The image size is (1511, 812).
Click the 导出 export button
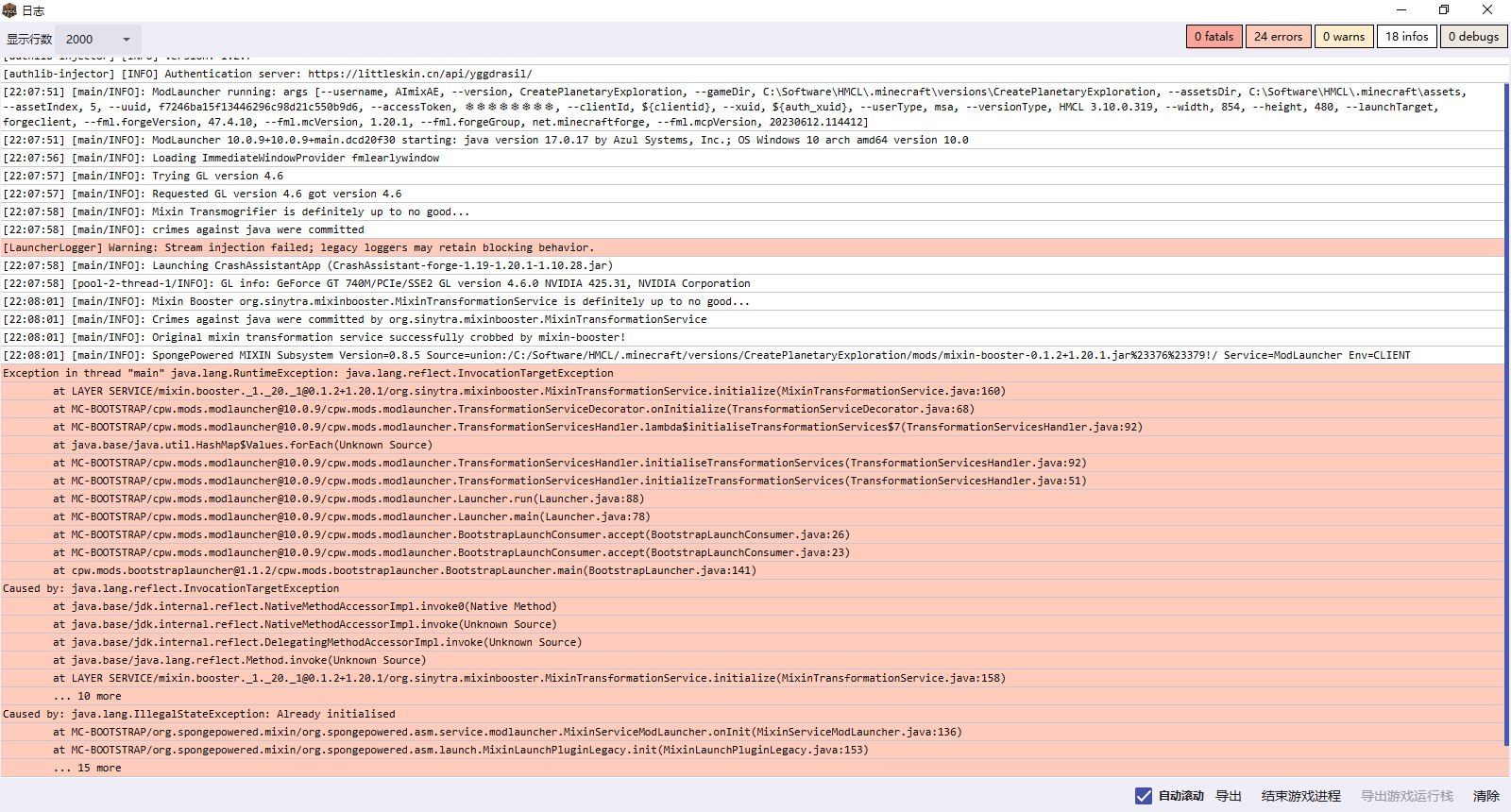[x=1228, y=796]
